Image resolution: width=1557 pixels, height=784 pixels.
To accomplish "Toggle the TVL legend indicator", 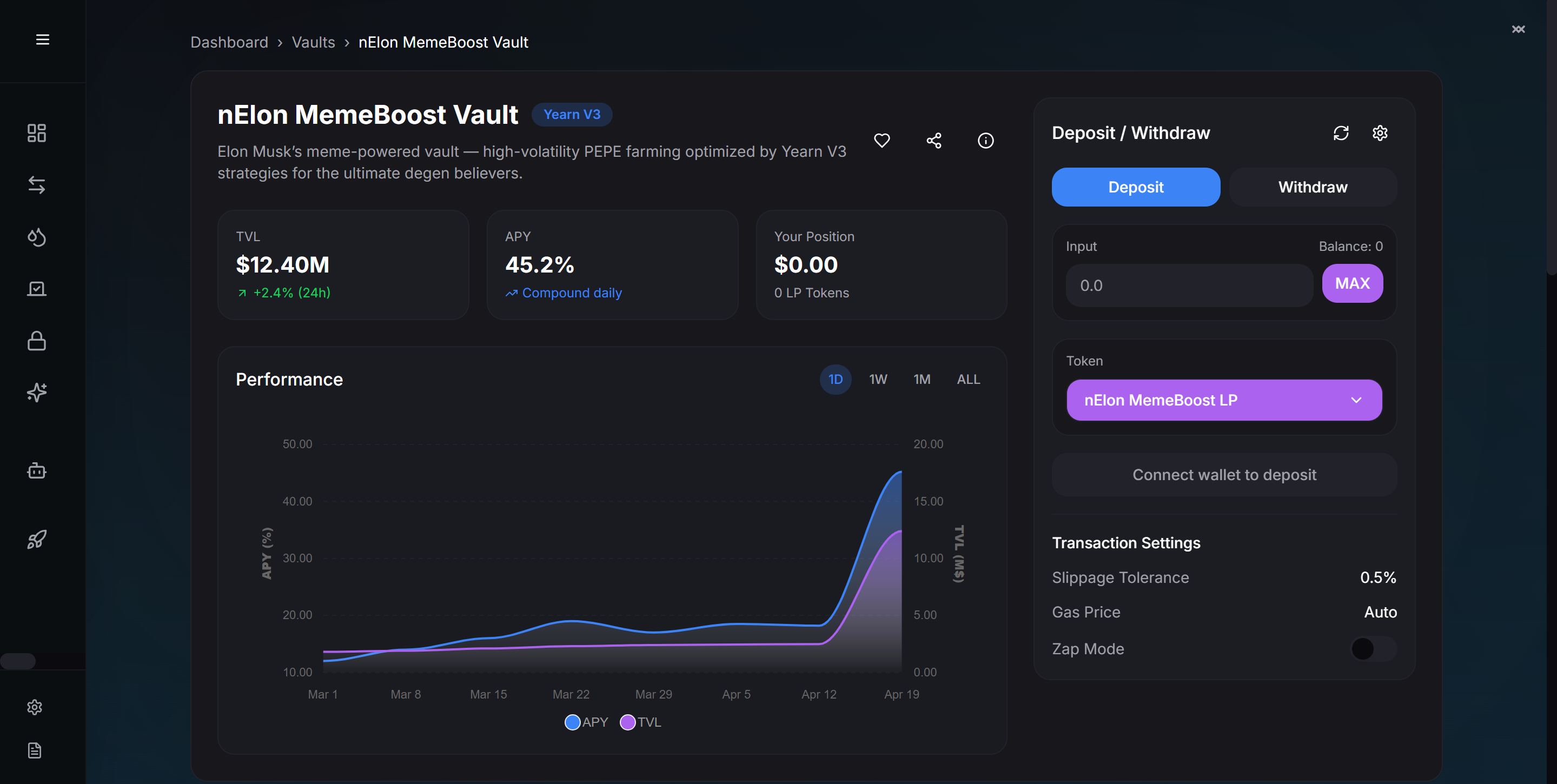I will click(628, 722).
